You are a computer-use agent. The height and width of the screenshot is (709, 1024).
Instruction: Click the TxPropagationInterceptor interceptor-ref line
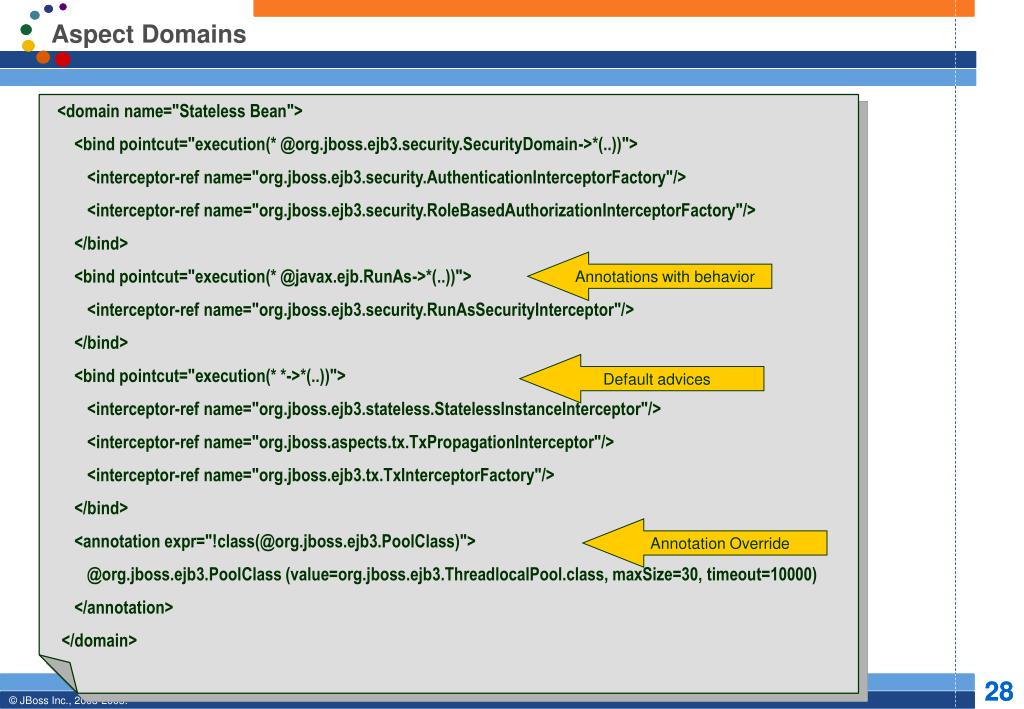pos(350,443)
